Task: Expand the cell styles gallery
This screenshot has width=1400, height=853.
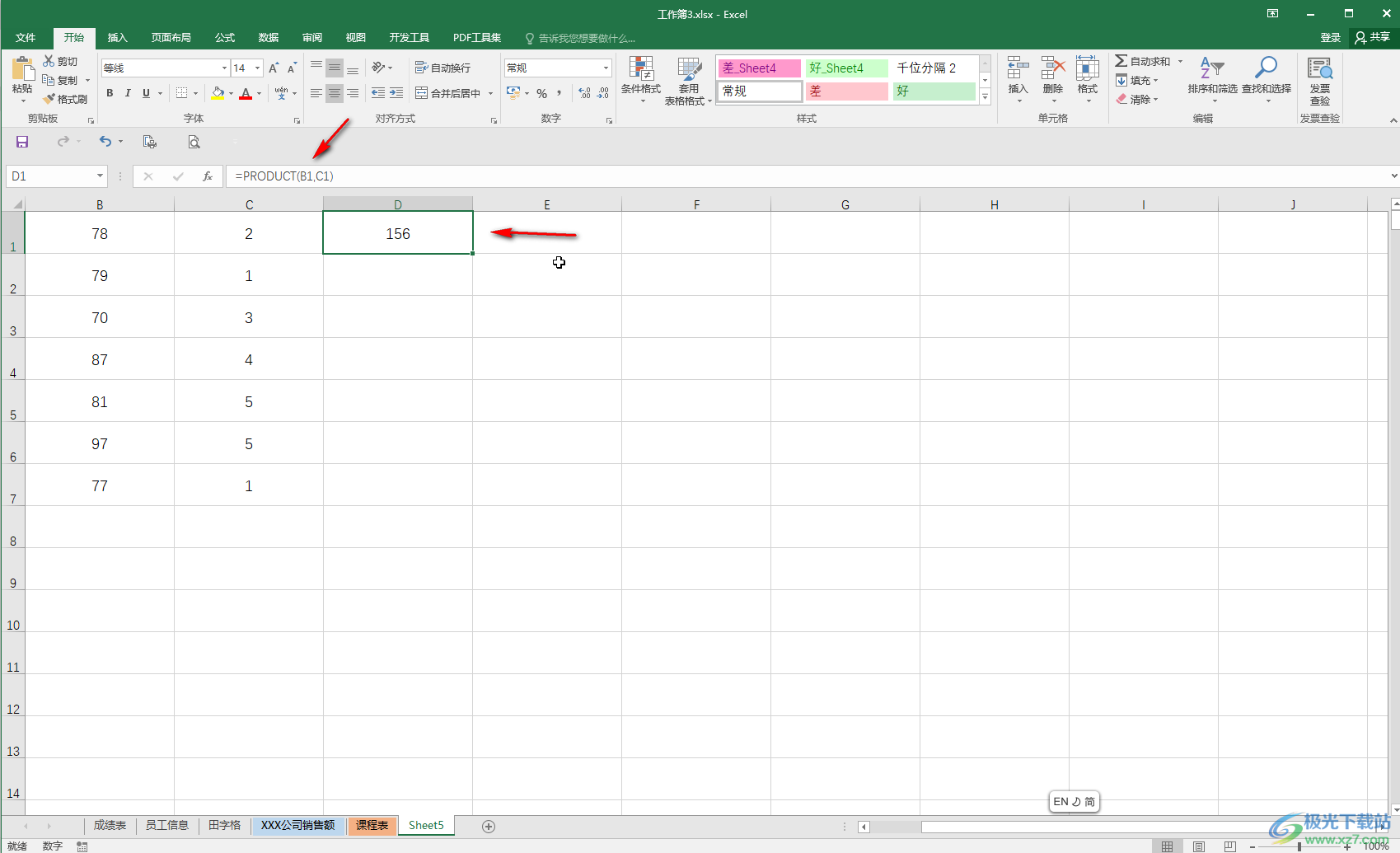Action: click(985, 97)
